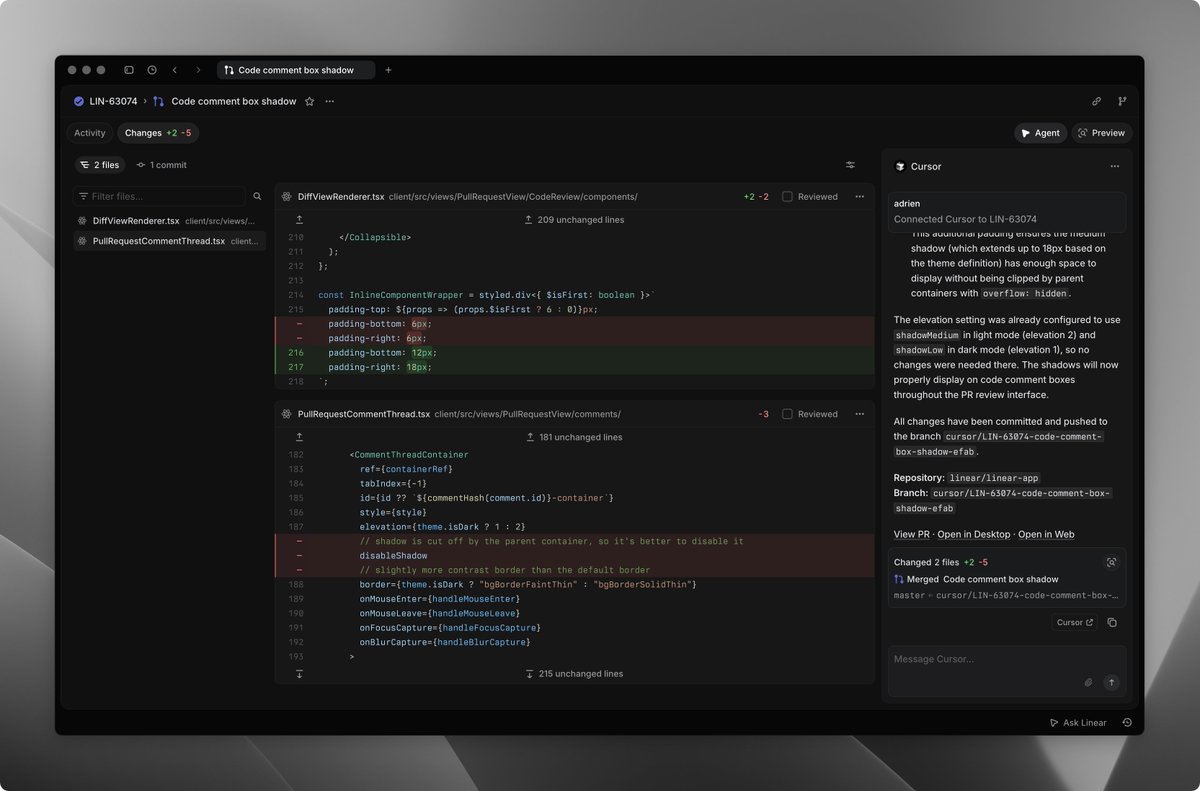This screenshot has height=791, width=1200.
Task: Copy the link with the chain icon
Action: (x=1096, y=101)
